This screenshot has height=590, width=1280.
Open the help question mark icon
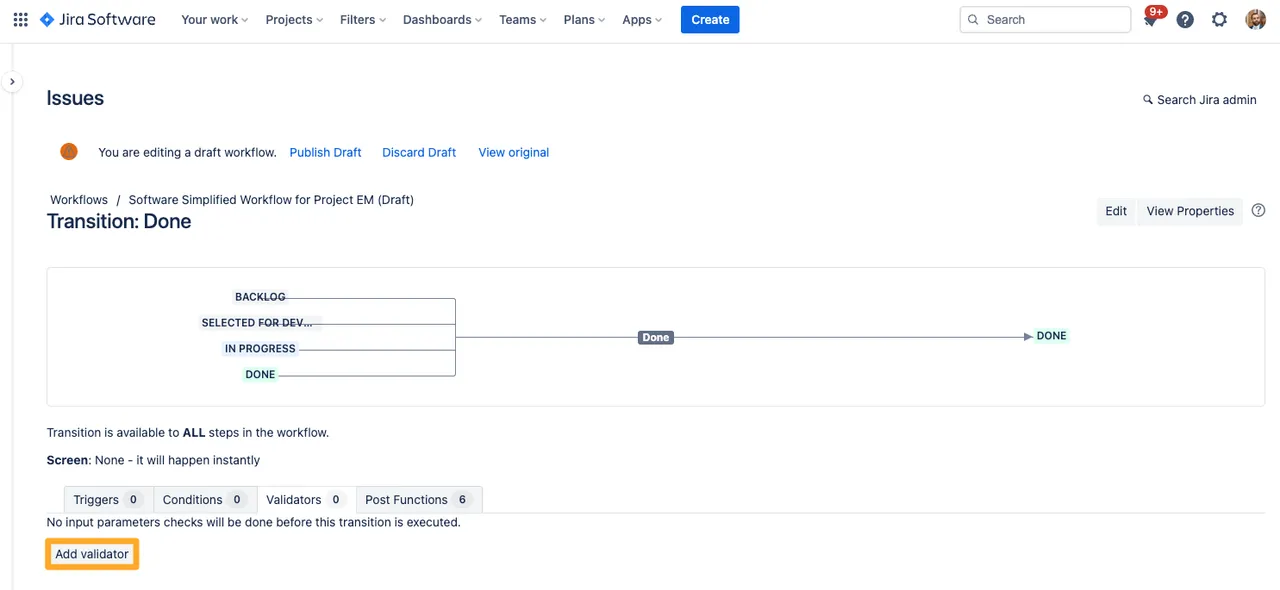(x=1185, y=19)
